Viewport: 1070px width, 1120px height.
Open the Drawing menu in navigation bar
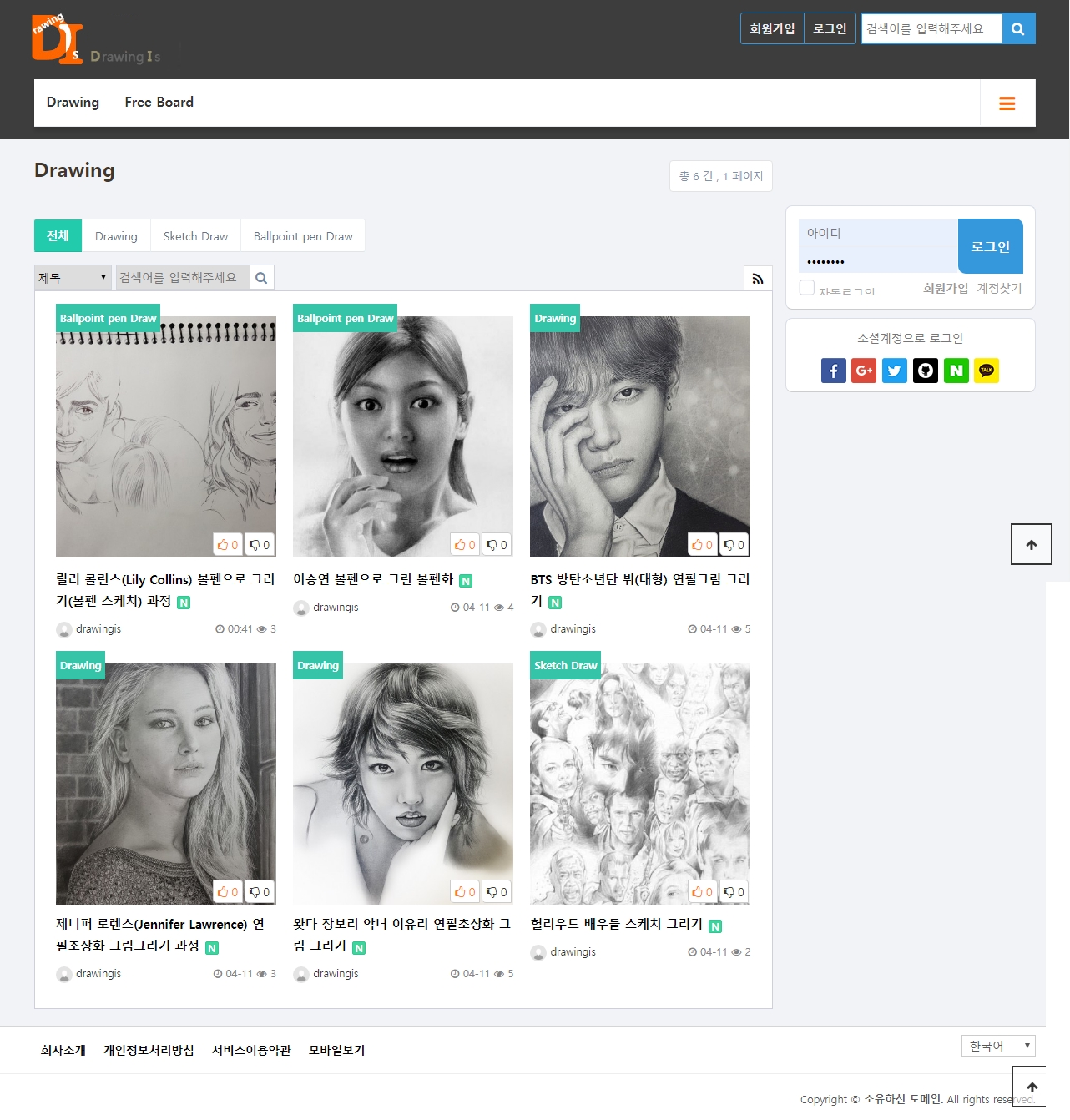(73, 103)
